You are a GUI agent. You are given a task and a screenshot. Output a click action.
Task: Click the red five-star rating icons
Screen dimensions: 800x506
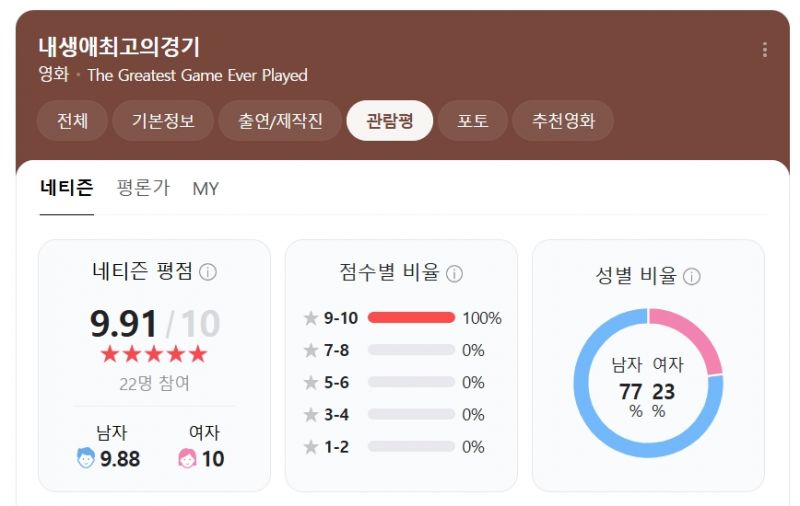tap(154, 354)
